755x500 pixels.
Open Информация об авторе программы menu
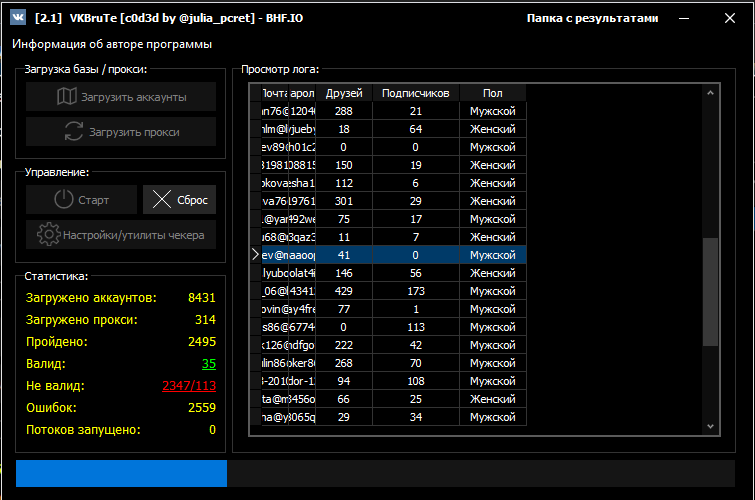112,44
